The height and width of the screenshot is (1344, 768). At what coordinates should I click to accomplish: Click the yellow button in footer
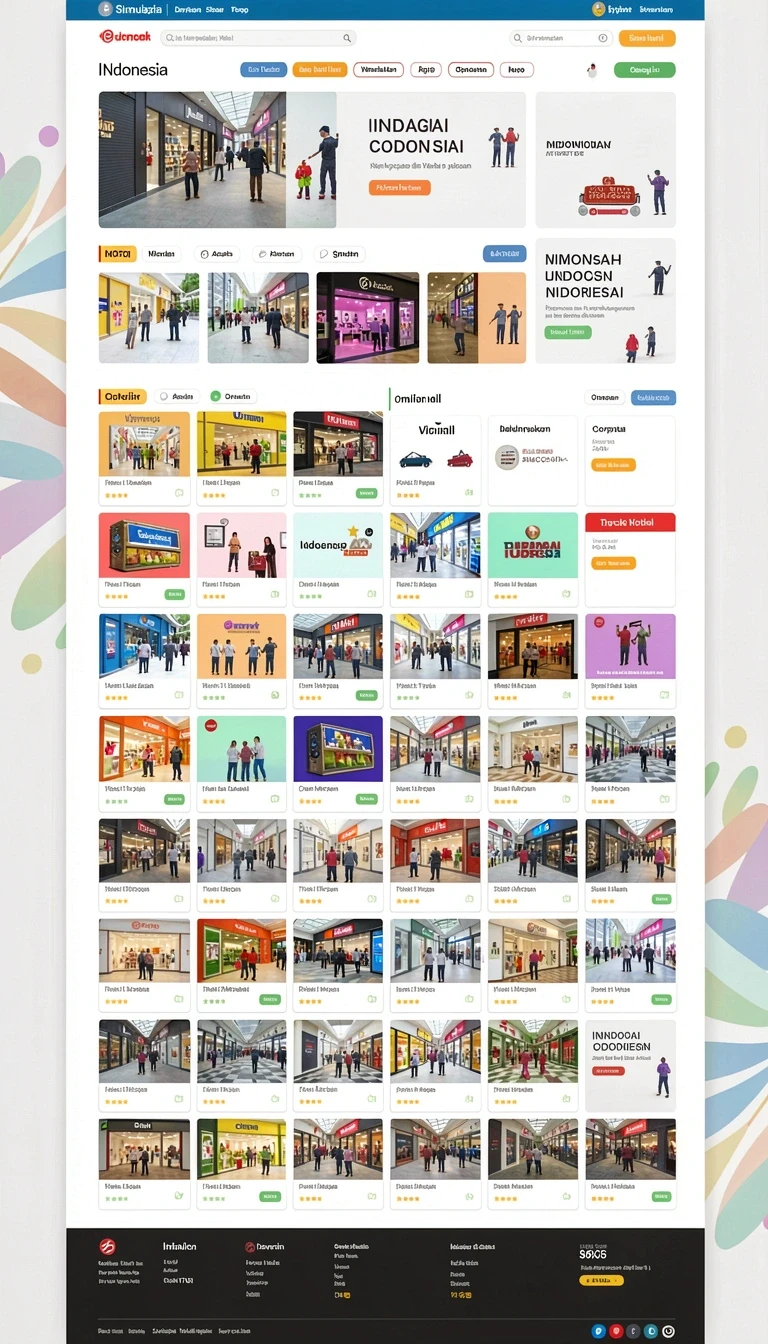(x=601, y=1280)
